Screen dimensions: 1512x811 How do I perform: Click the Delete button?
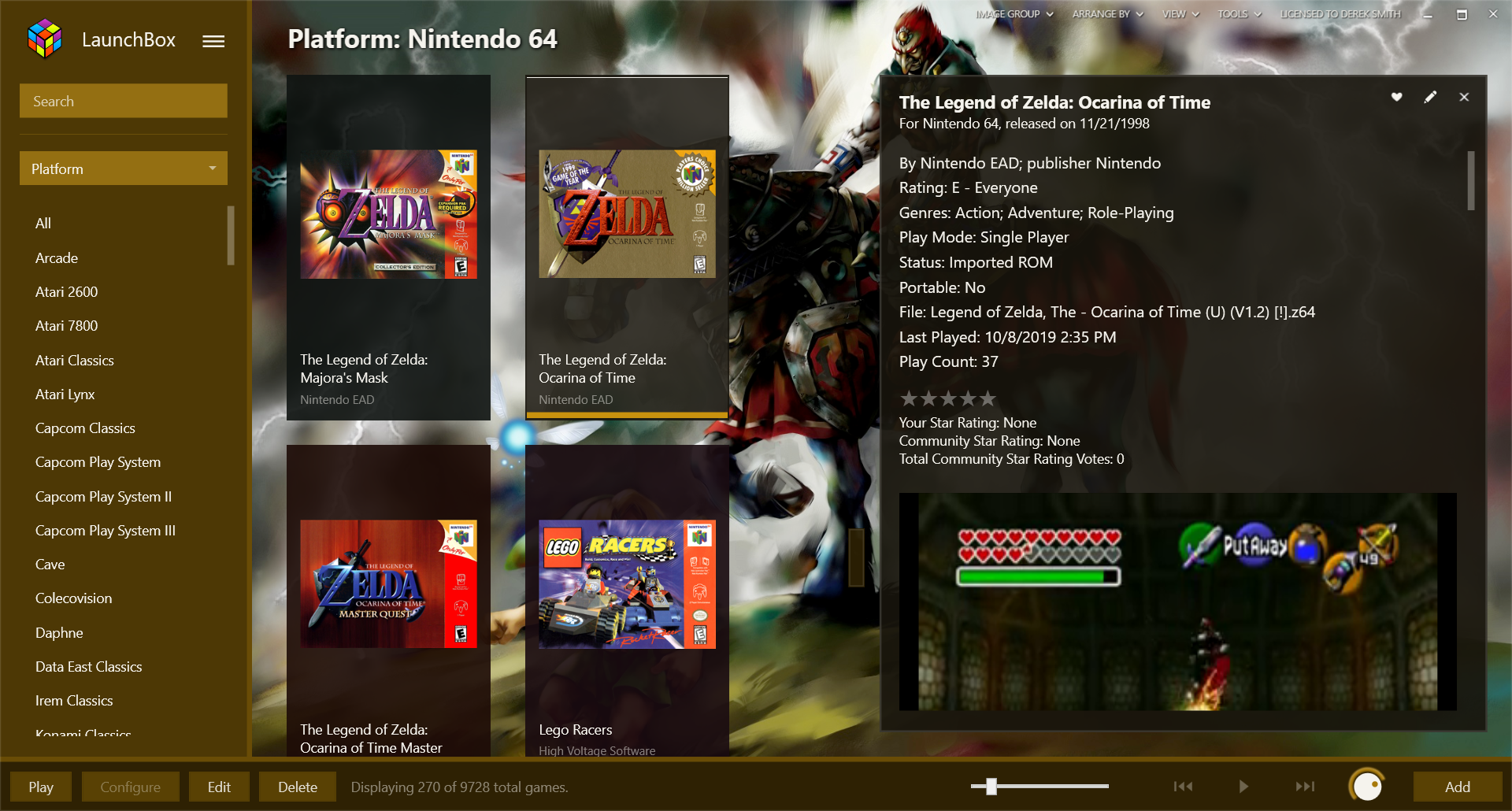click(x=298, y=787)
